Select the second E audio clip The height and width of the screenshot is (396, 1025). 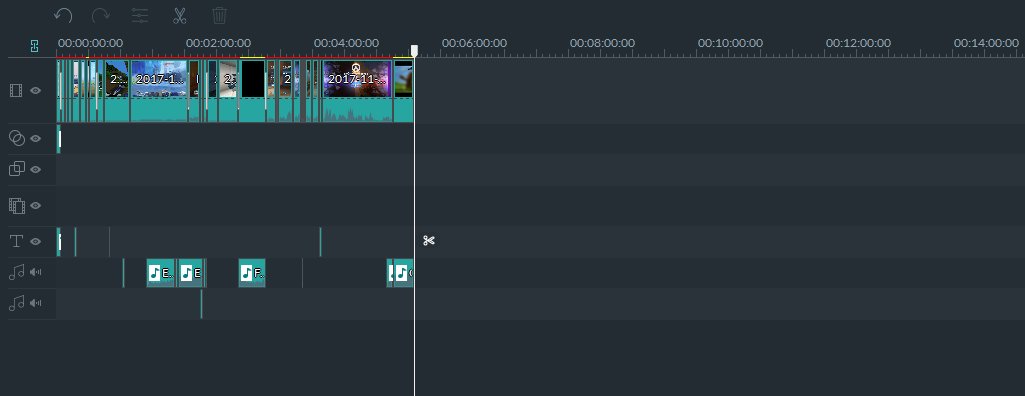pos(191,272)
